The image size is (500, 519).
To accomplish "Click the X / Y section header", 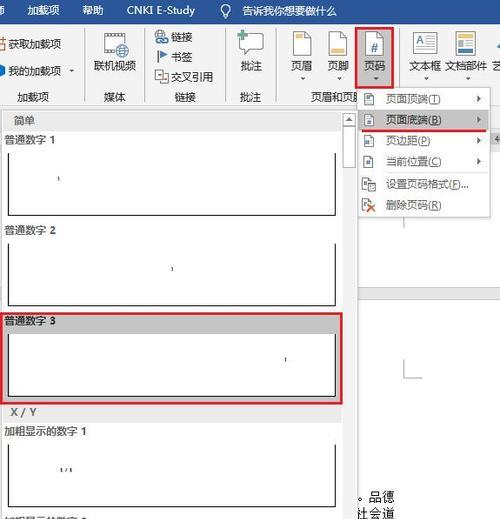I will 172,413.
